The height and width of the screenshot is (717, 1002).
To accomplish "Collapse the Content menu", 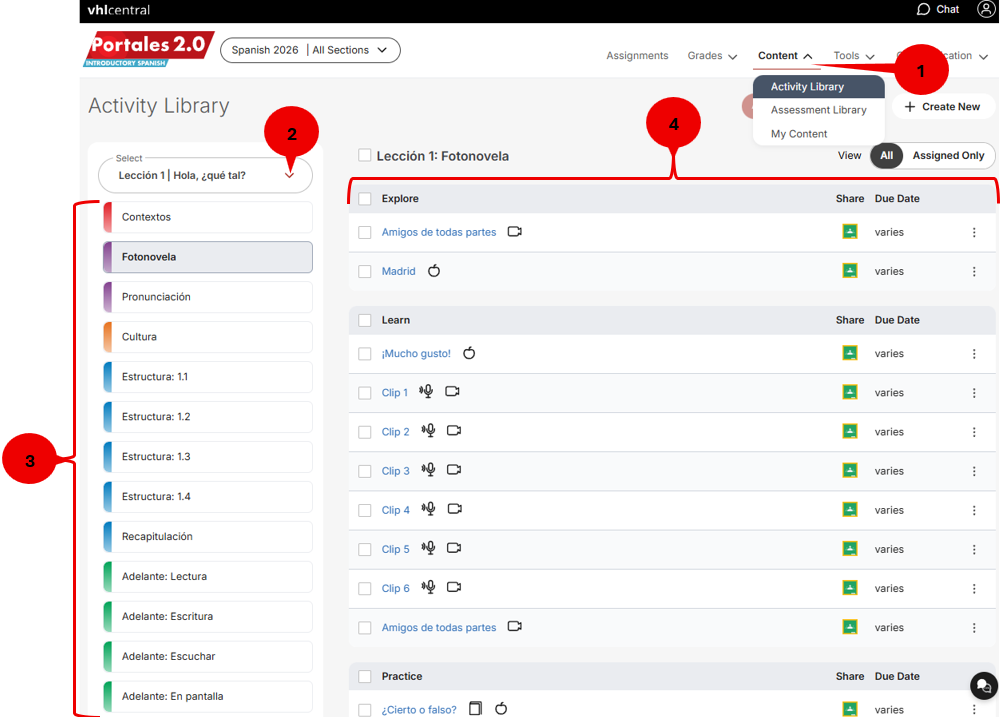I will tap(785, 56).
